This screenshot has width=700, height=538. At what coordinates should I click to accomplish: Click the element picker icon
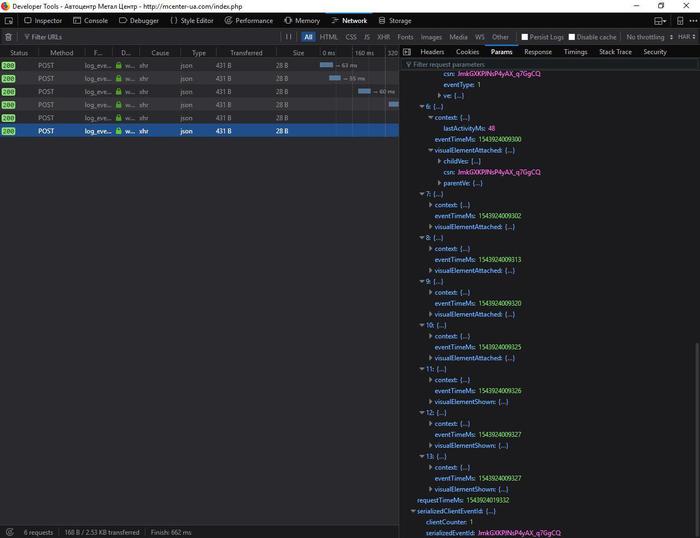[x=9, y=20]
